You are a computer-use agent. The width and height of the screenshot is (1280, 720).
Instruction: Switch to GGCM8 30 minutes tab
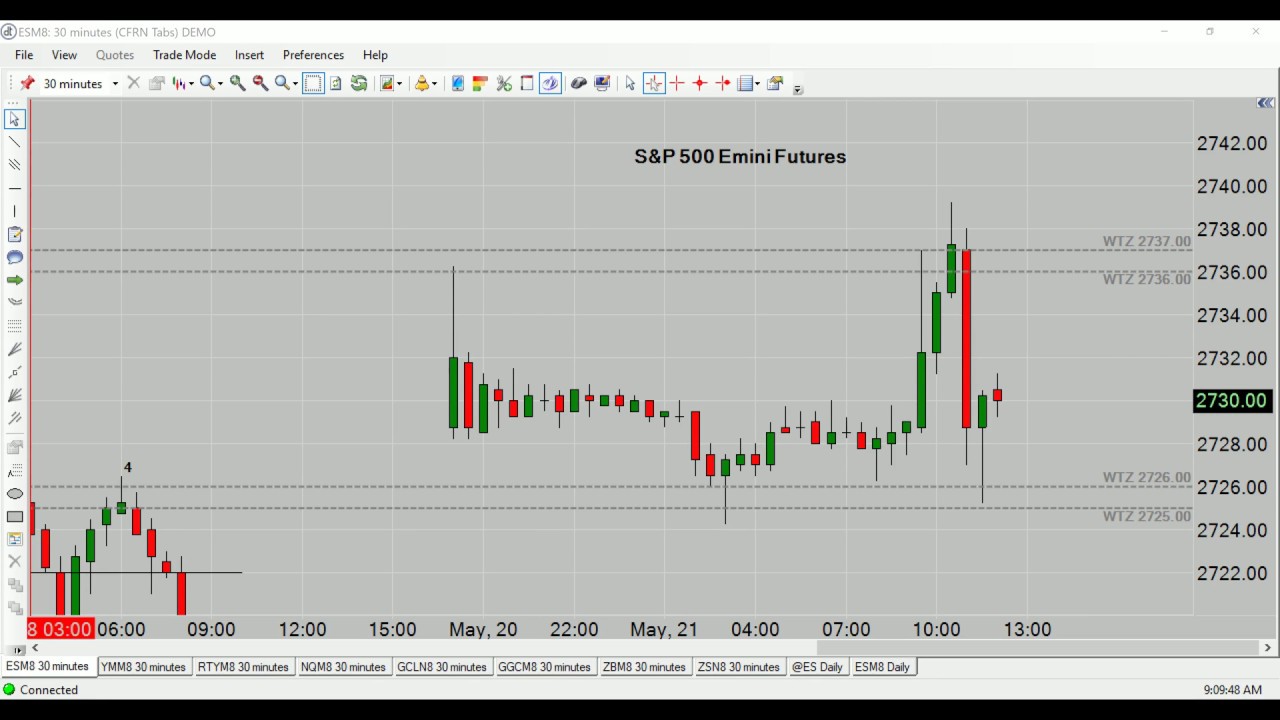(x=545, y=667)
